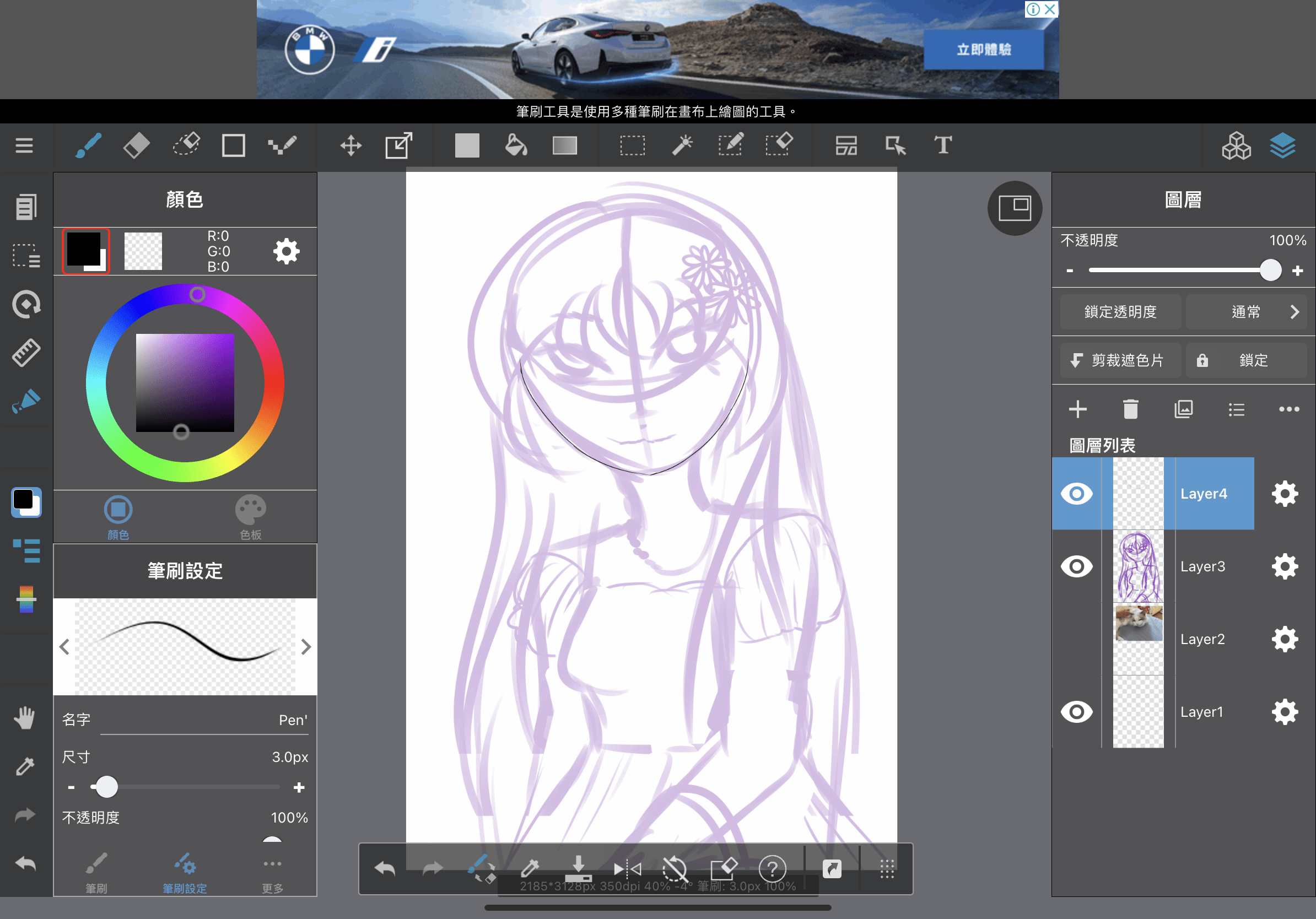Delete layer using trash icon
Viewport: 1316px width, 919px height.
pos(1130,410)
